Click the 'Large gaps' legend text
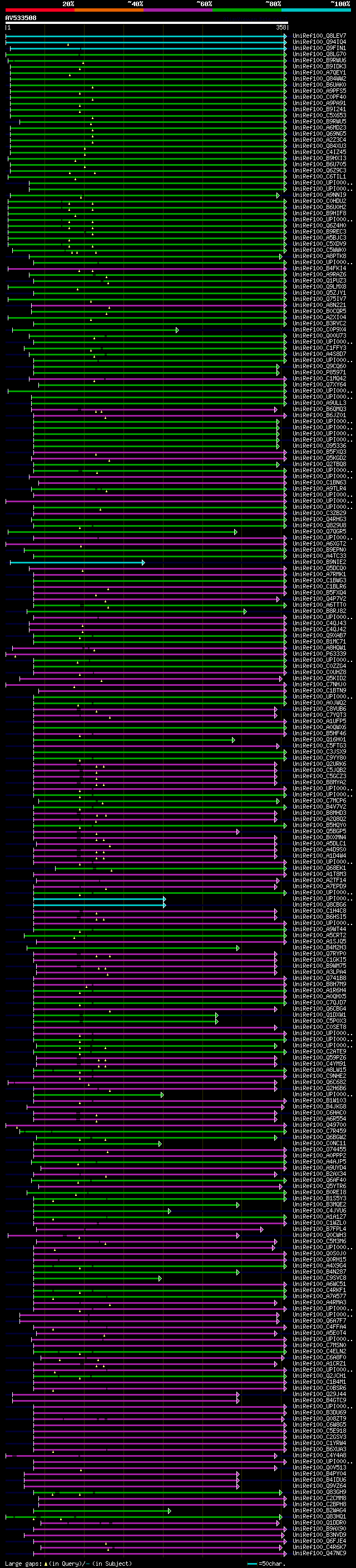The height and width of the screenshot is (1568, 356). [23, 1563]
